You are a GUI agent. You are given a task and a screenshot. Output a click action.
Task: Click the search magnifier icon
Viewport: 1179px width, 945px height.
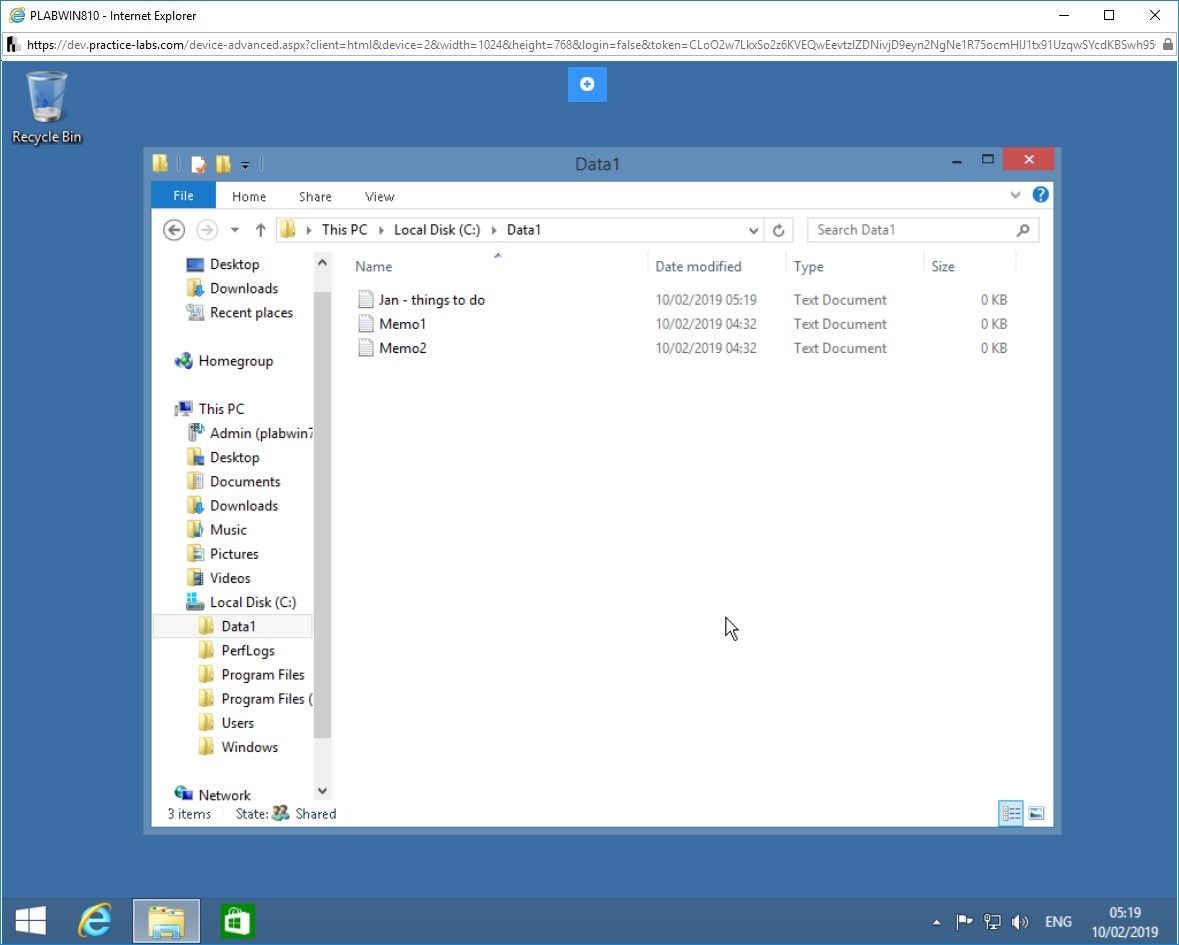[x=1023, y=230]
